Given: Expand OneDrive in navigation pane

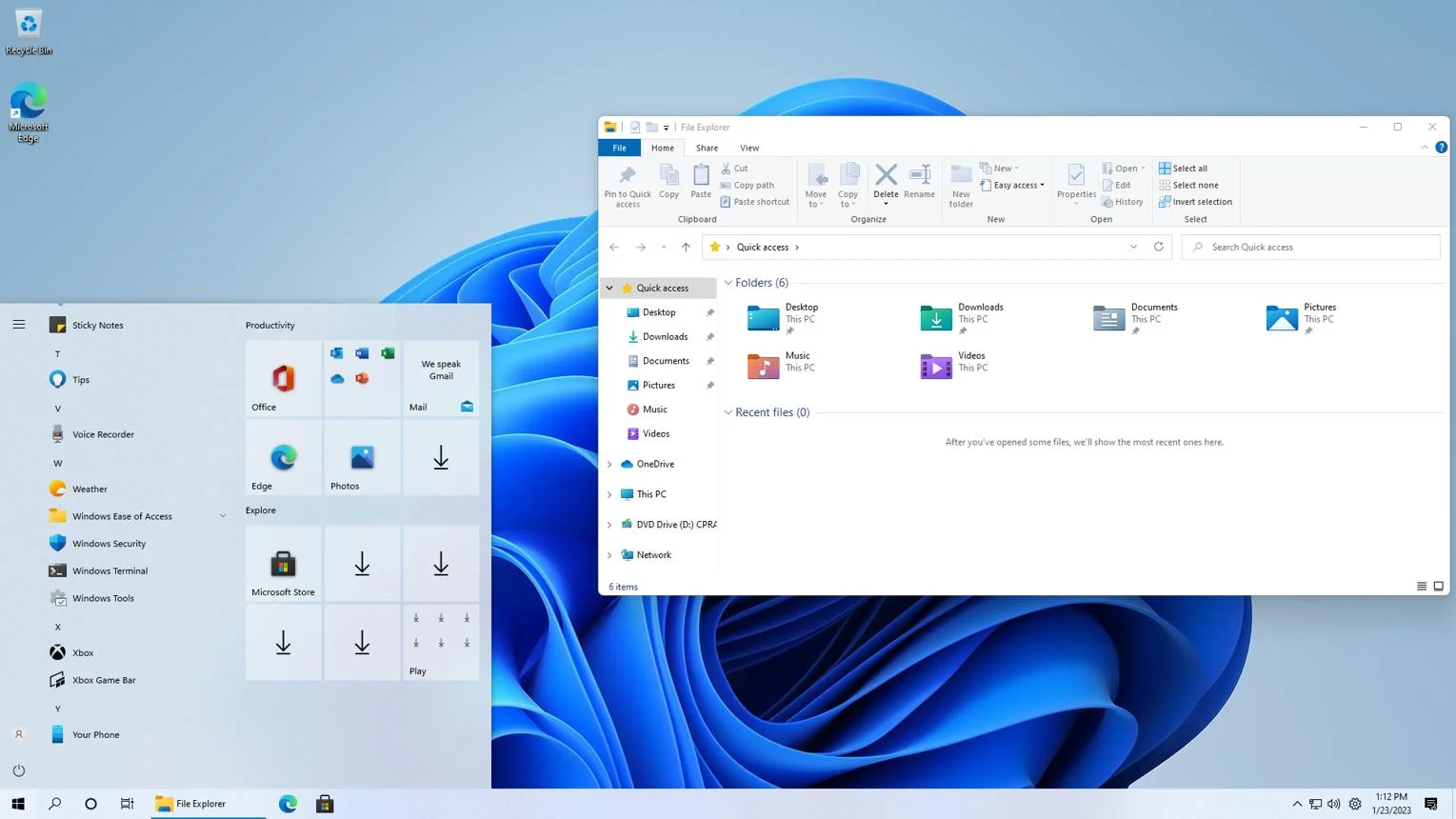Looking at the screenshot, I should pos(609,464).
